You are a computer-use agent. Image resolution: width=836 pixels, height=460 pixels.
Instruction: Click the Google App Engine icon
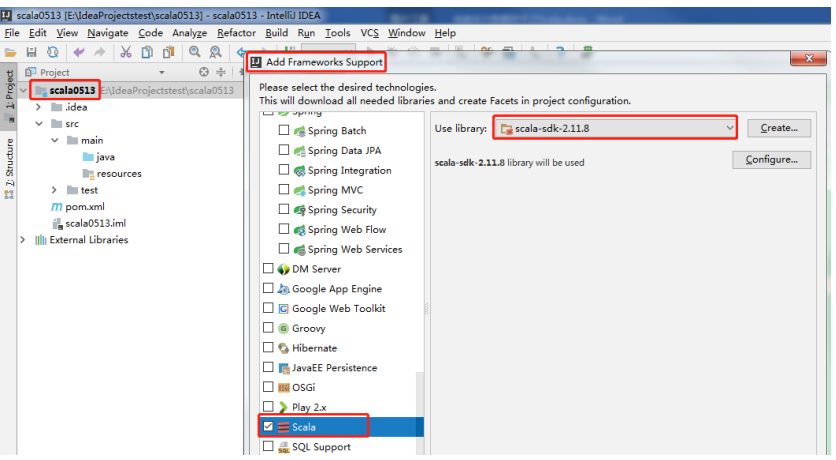284,289
